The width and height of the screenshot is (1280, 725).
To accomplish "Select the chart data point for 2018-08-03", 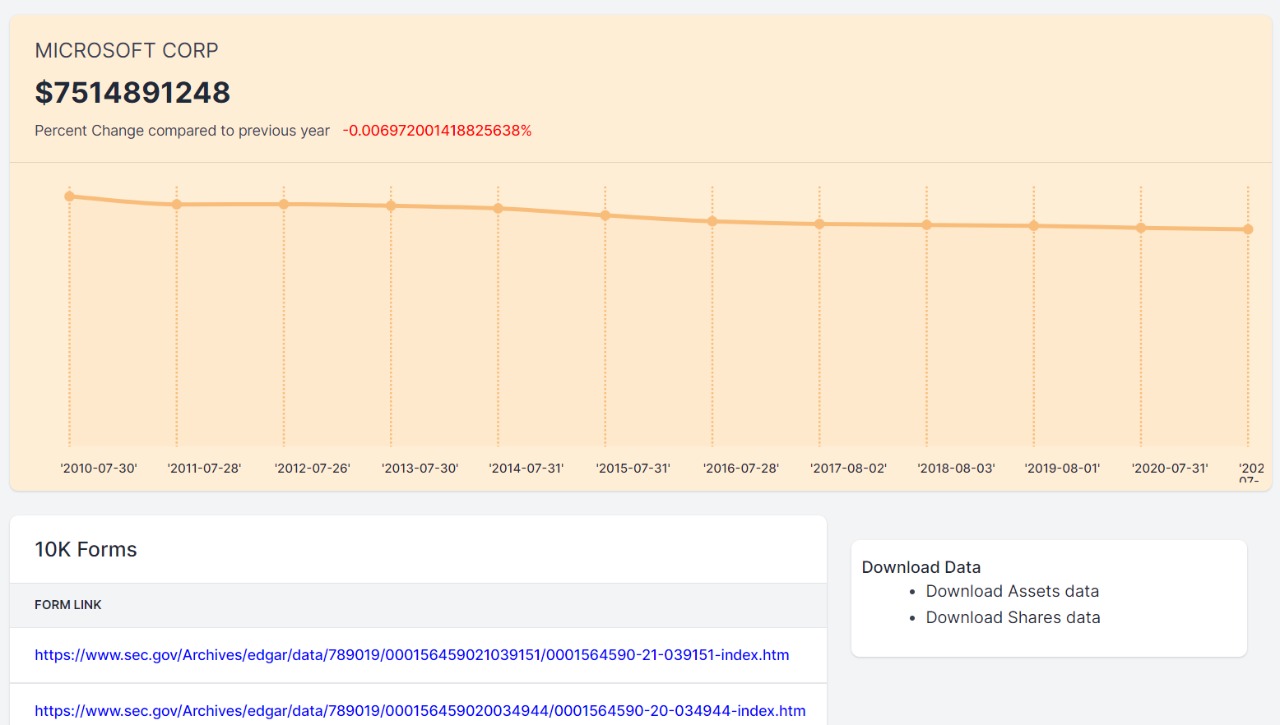I will 926,225.
